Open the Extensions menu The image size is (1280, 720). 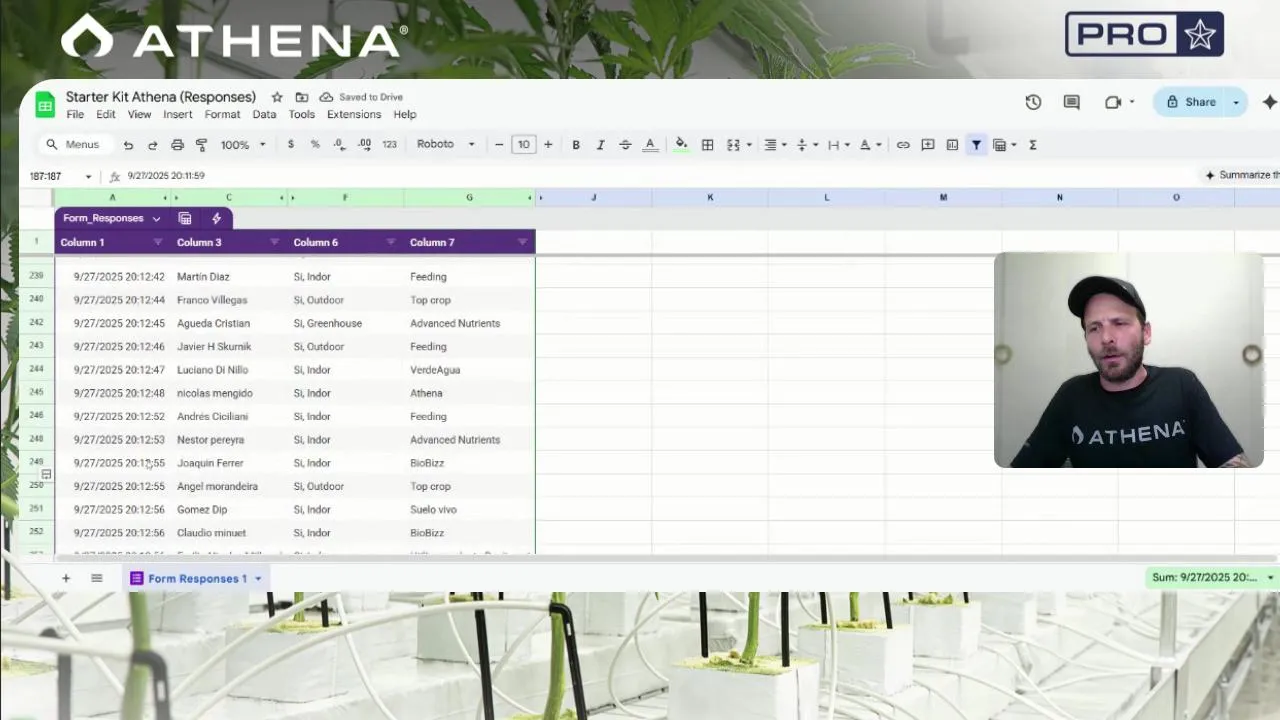coord(354,115)
